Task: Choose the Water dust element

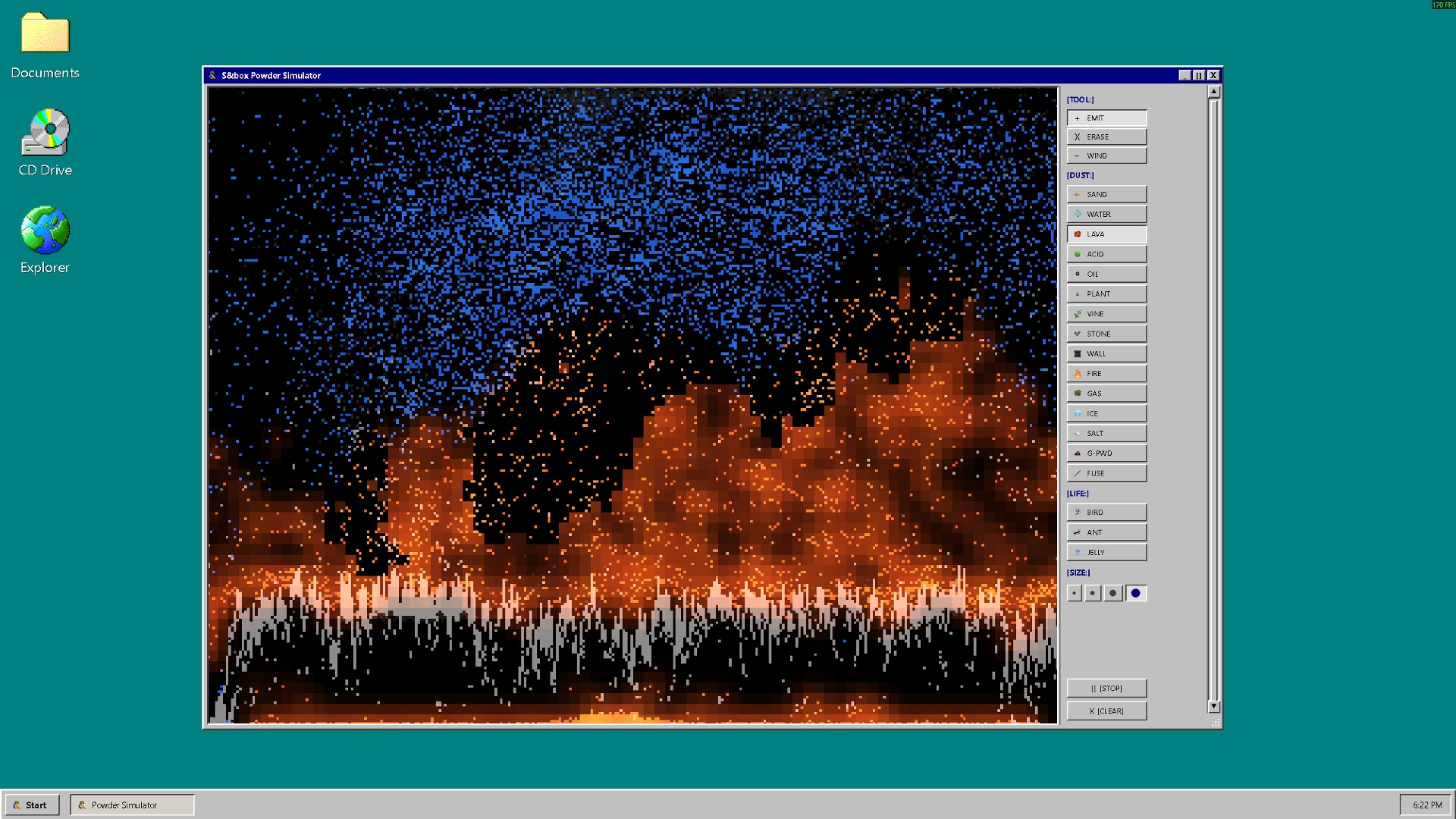Action: click(1106, 214)
